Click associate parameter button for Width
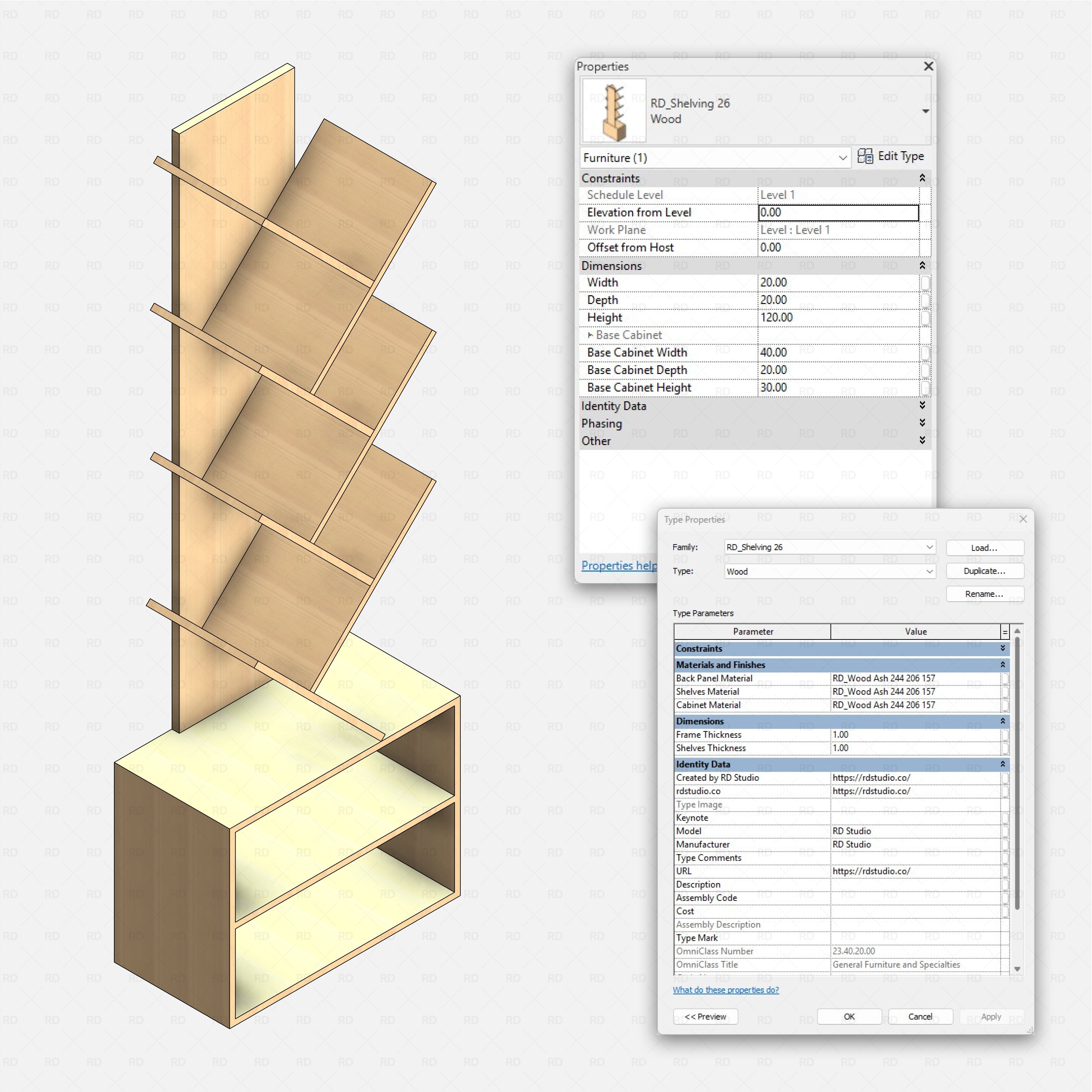The width and height of the screenshot is (1092, 1092). pos(925,283)
